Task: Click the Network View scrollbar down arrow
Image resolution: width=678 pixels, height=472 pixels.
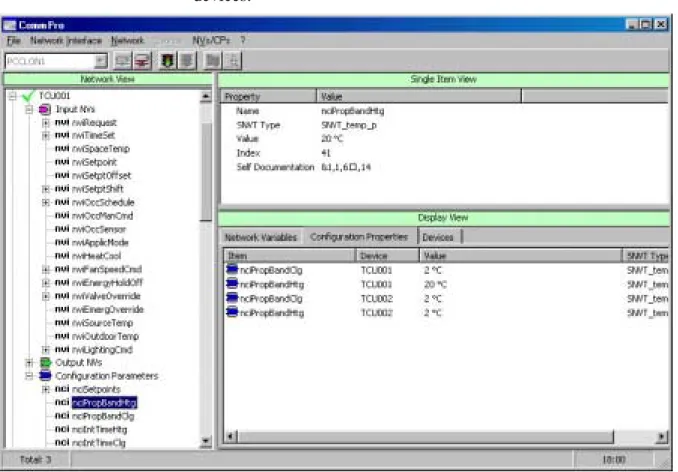Action: [x=206, y=441]
